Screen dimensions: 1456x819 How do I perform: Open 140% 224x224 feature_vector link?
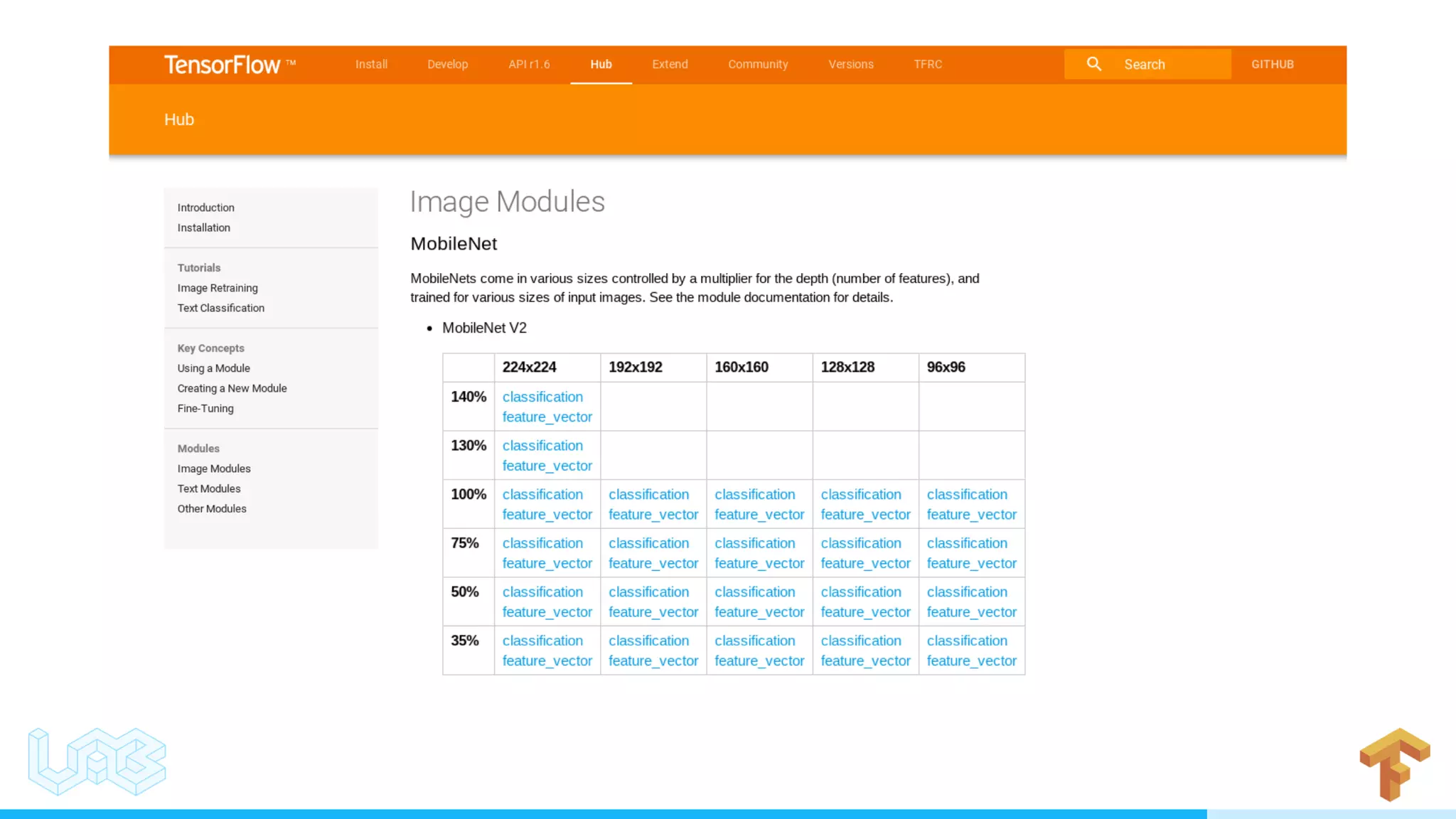pos(547,417)
